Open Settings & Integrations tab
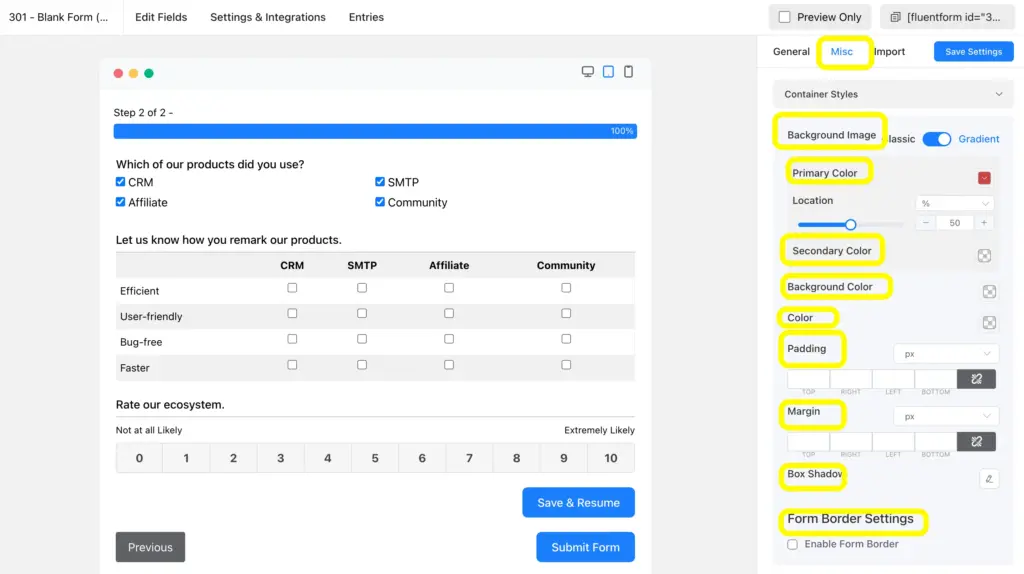The image size is (1024, 574). click(x=268, y=17)
